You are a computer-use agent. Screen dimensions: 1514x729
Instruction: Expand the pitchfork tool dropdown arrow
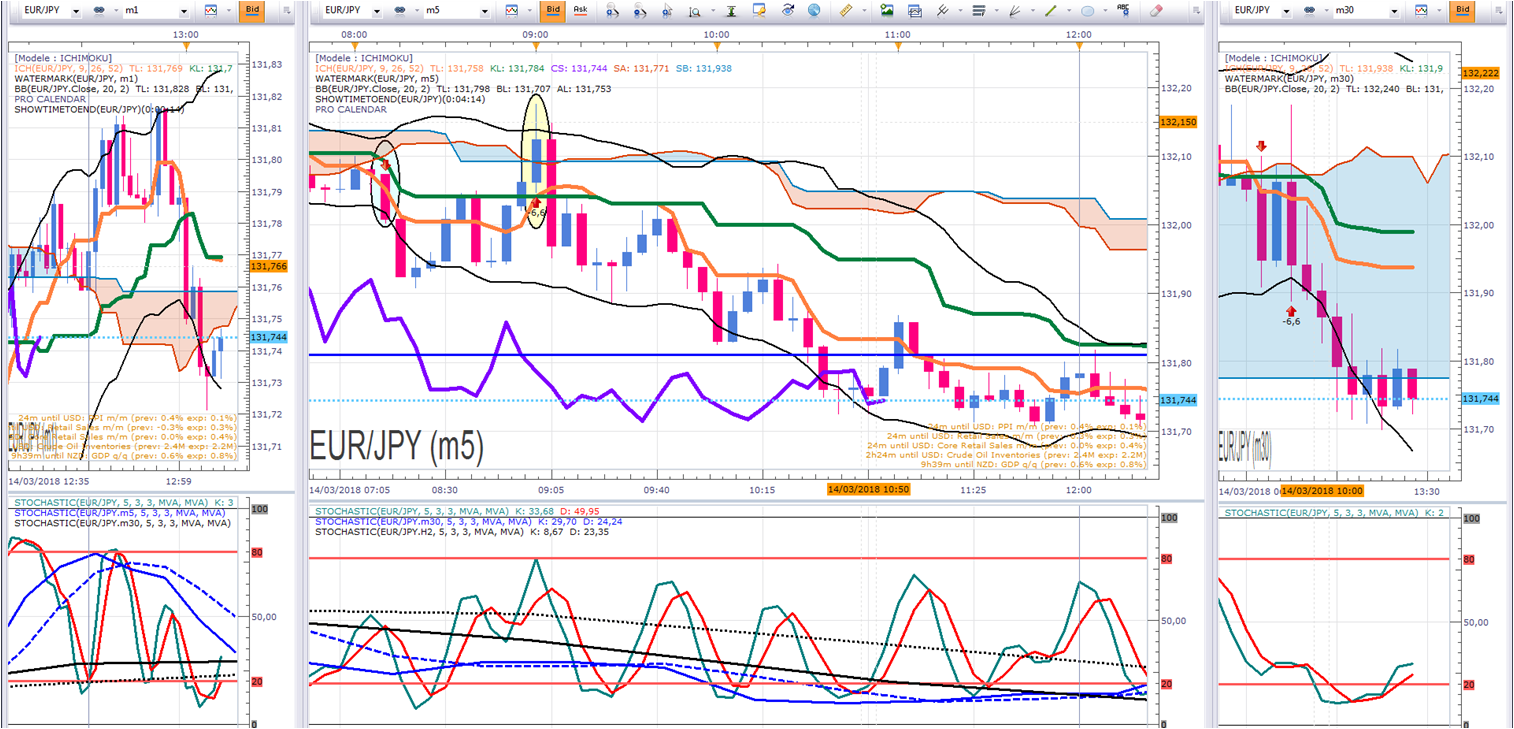[958, 11]
